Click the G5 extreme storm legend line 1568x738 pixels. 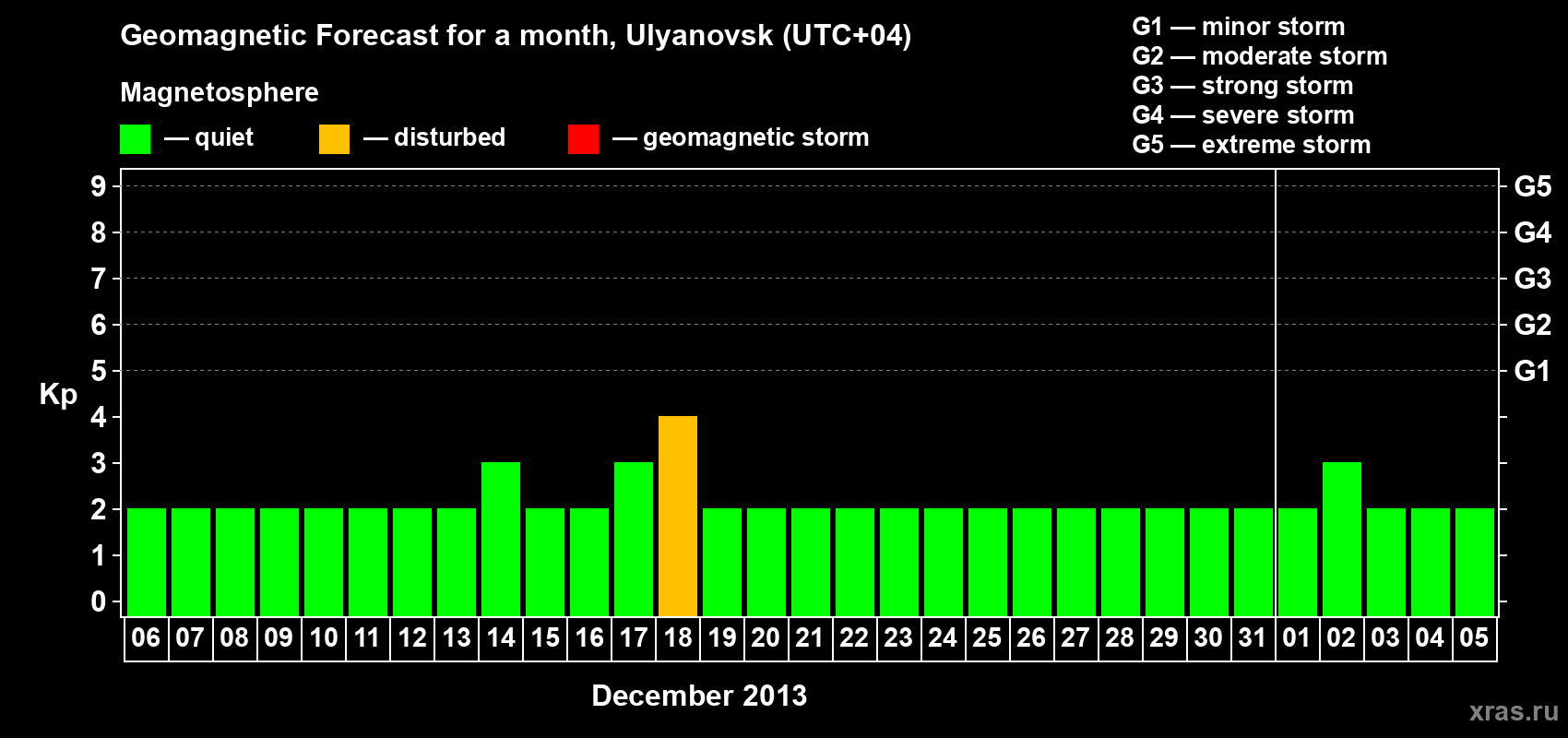[x=1252, y=145]
